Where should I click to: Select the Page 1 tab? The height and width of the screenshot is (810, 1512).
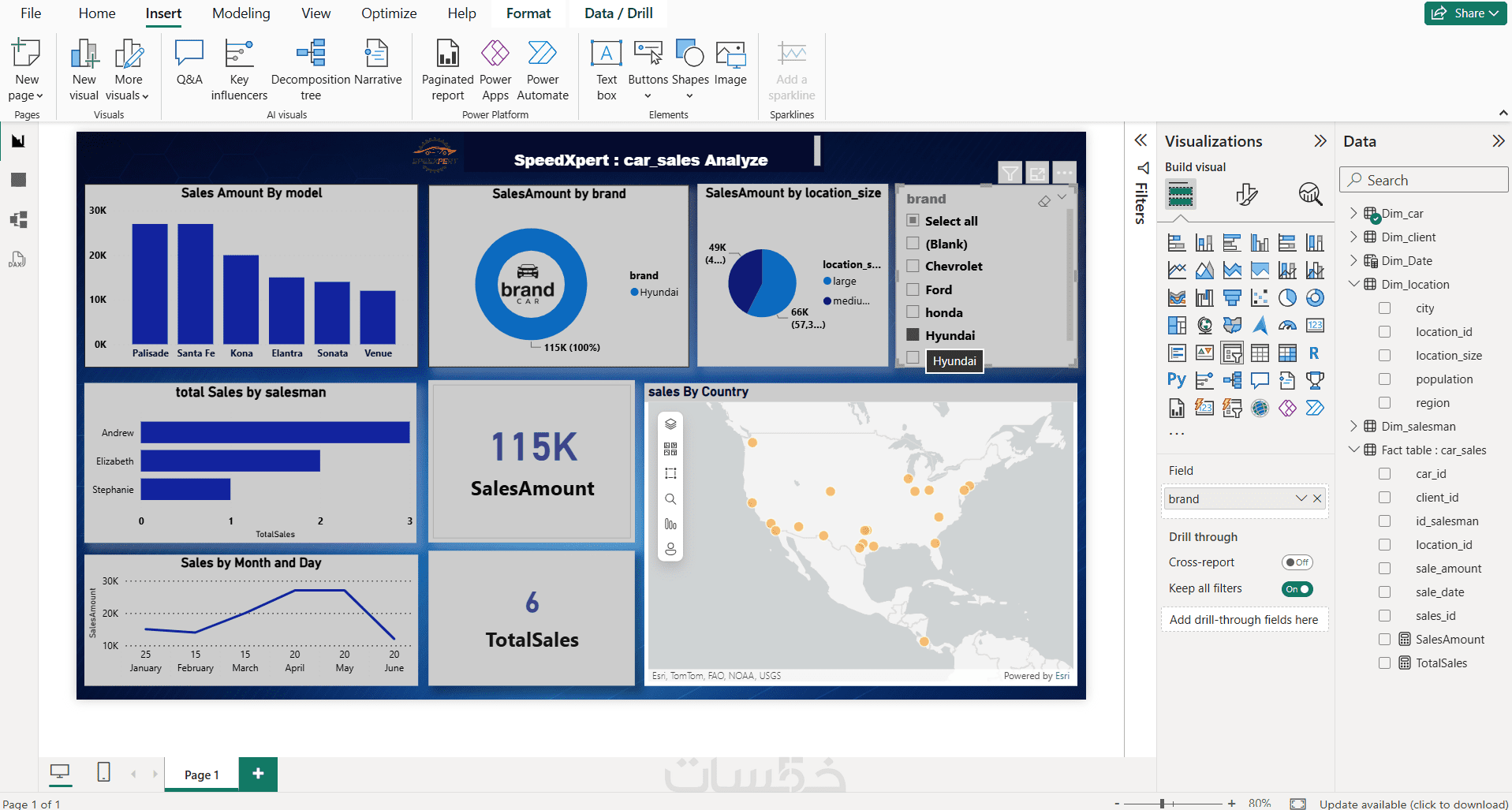202,775
